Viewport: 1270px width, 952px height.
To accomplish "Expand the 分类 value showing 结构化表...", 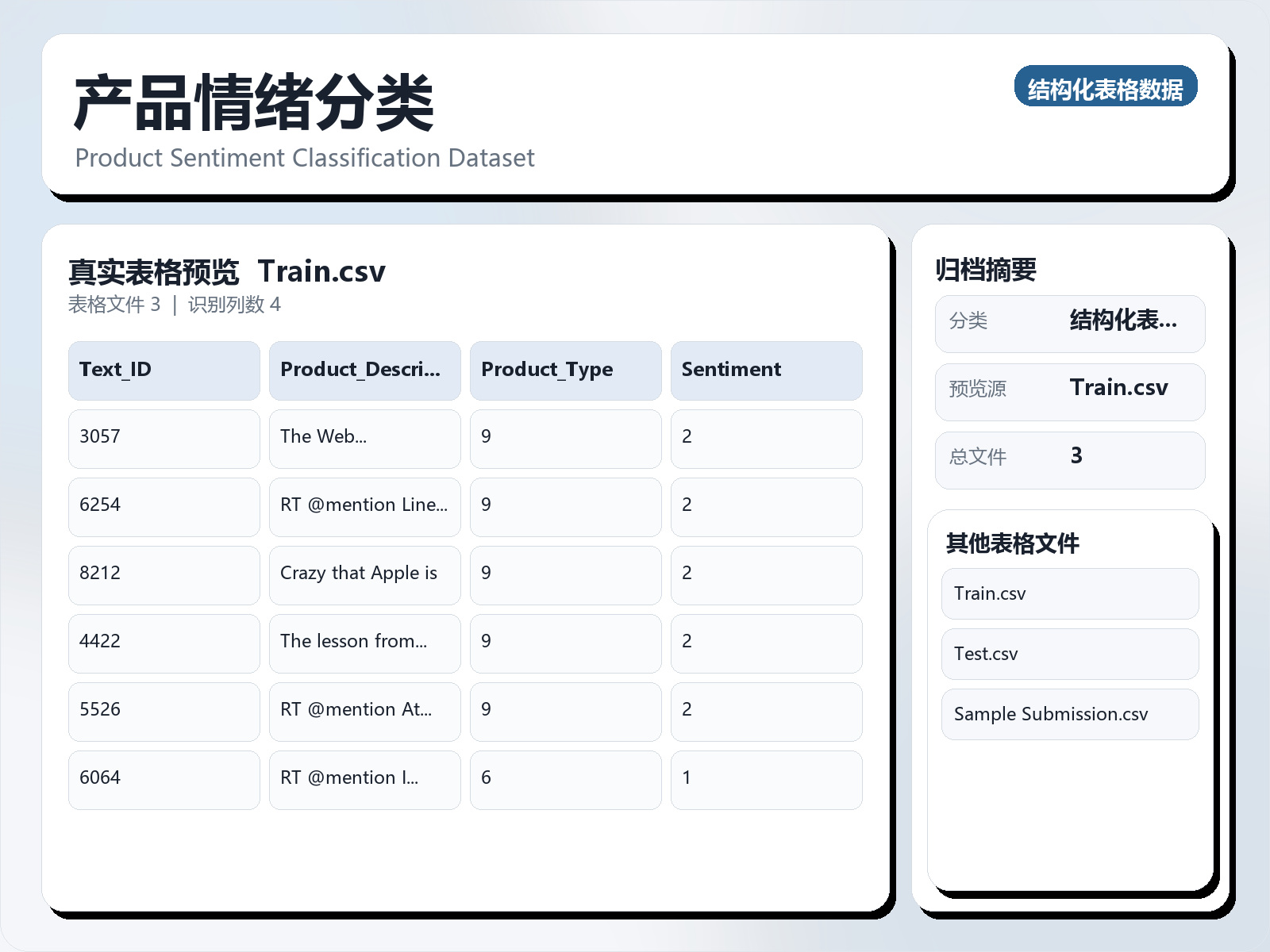I will [x=1124, y=322].
